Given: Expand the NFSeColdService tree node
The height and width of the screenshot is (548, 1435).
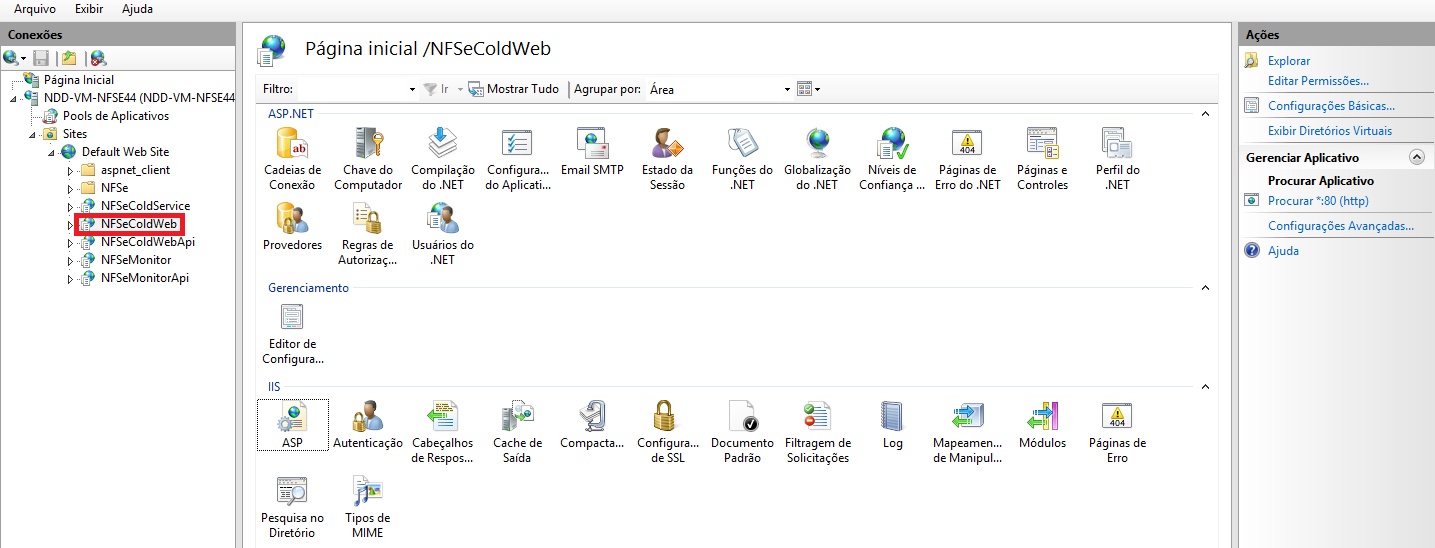Looking at the screenshot, I should point(71,206).
